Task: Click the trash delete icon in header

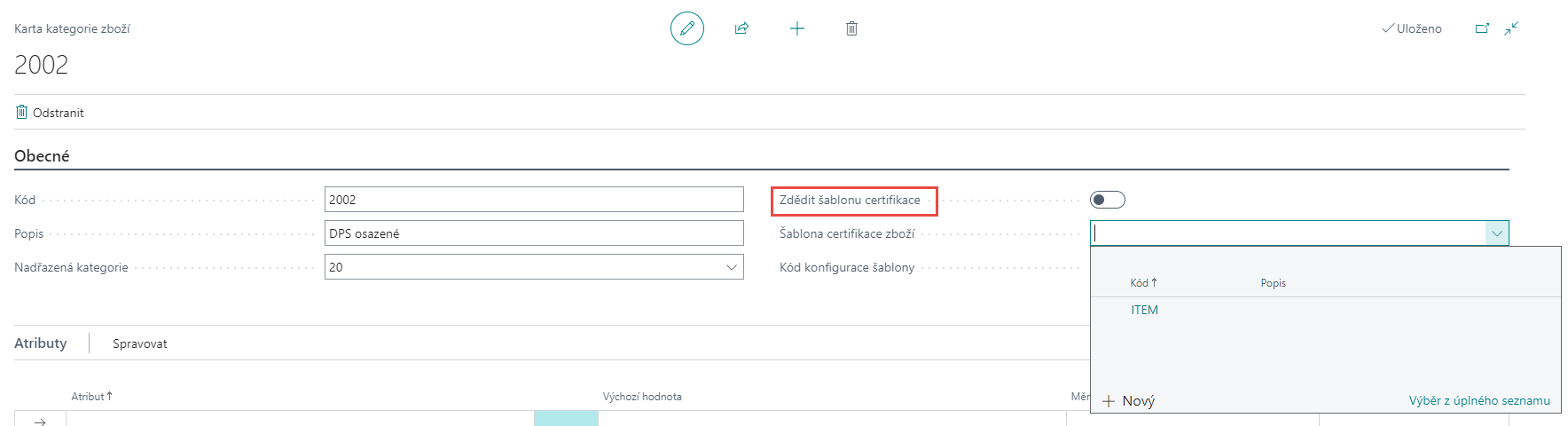Action: (851, 28)
